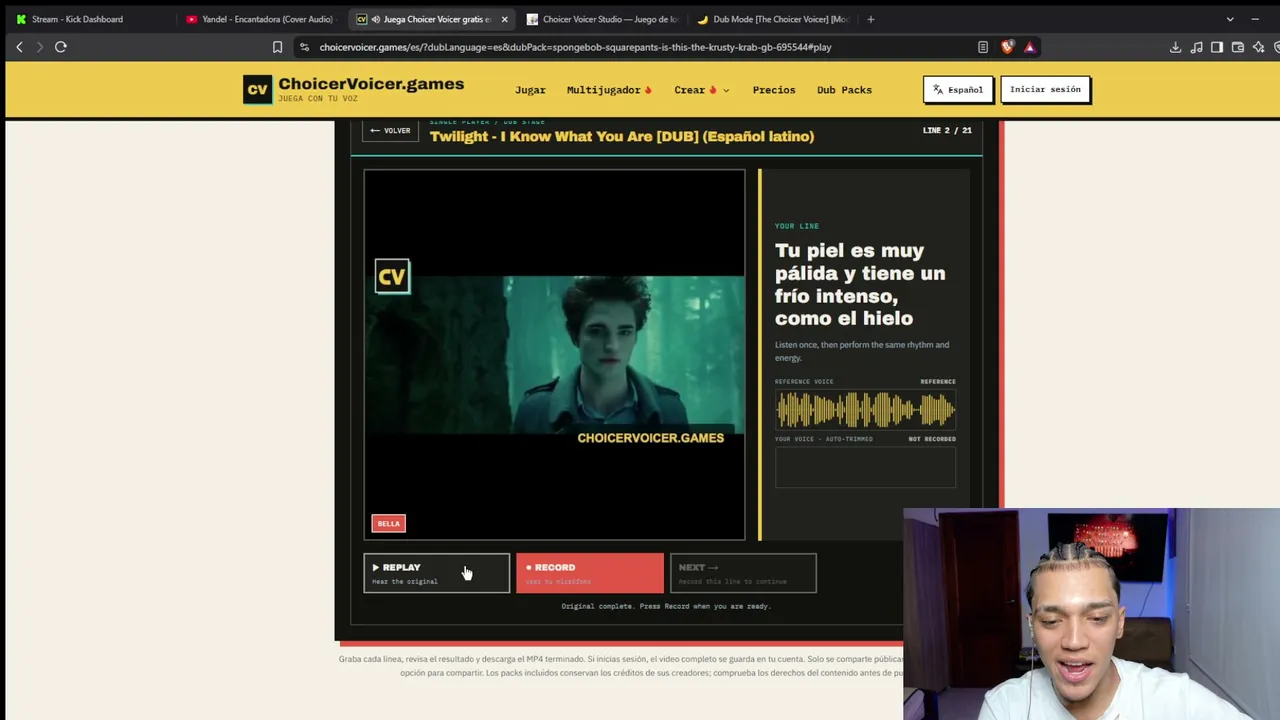
Task: Go to the Precios page
Action: (x=774, y=90)
